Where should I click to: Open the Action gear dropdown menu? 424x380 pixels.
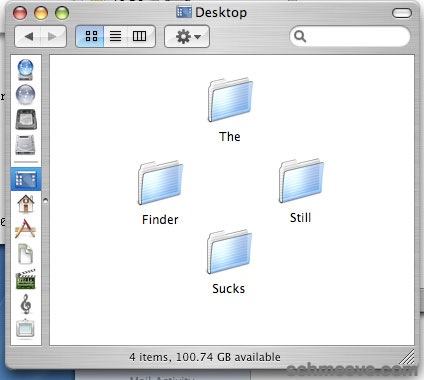coord(187,36)
